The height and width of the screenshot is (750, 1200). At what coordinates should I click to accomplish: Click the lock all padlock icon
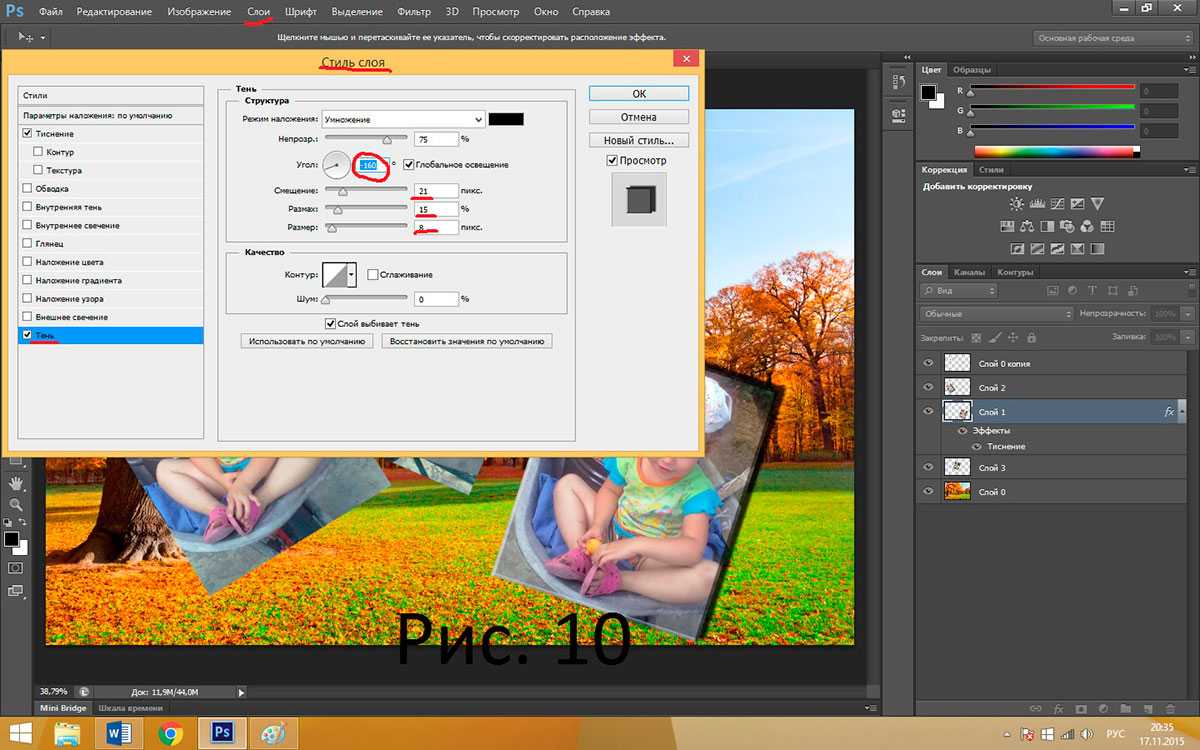(1031, 338)
